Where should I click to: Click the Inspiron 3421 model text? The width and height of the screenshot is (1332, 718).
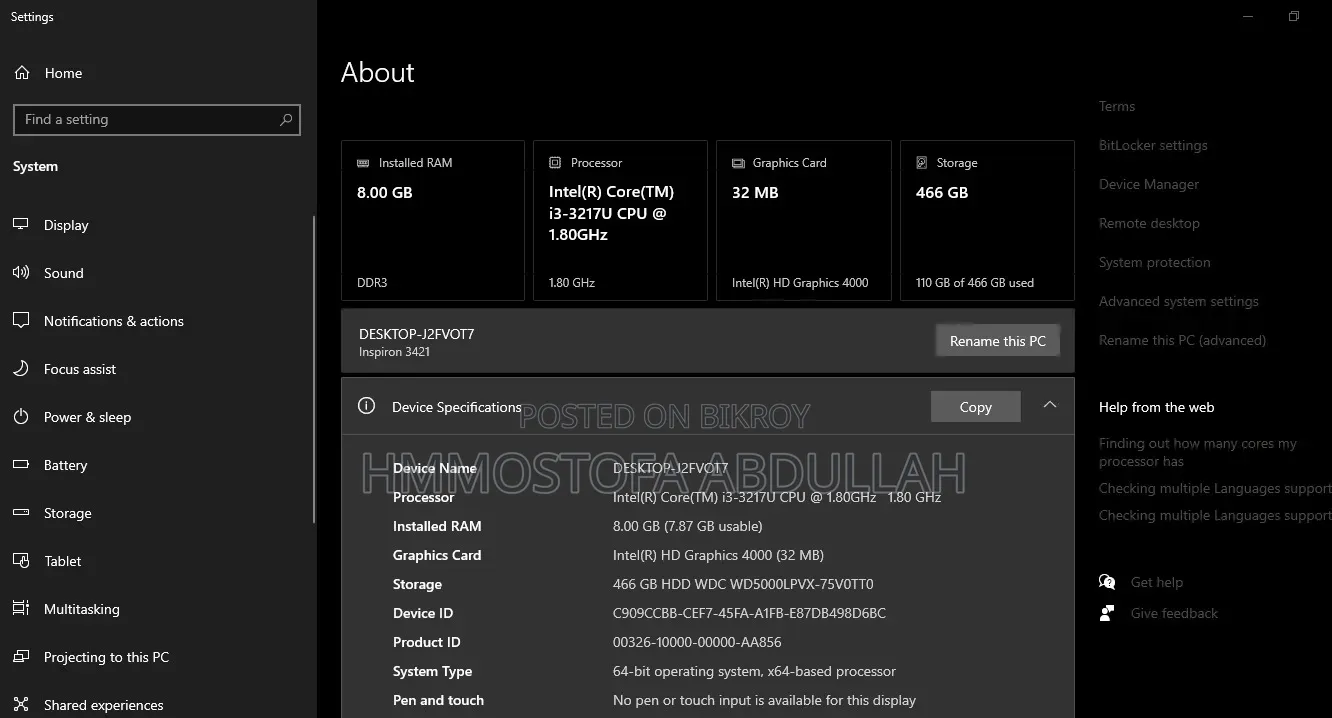click(394, 352)
